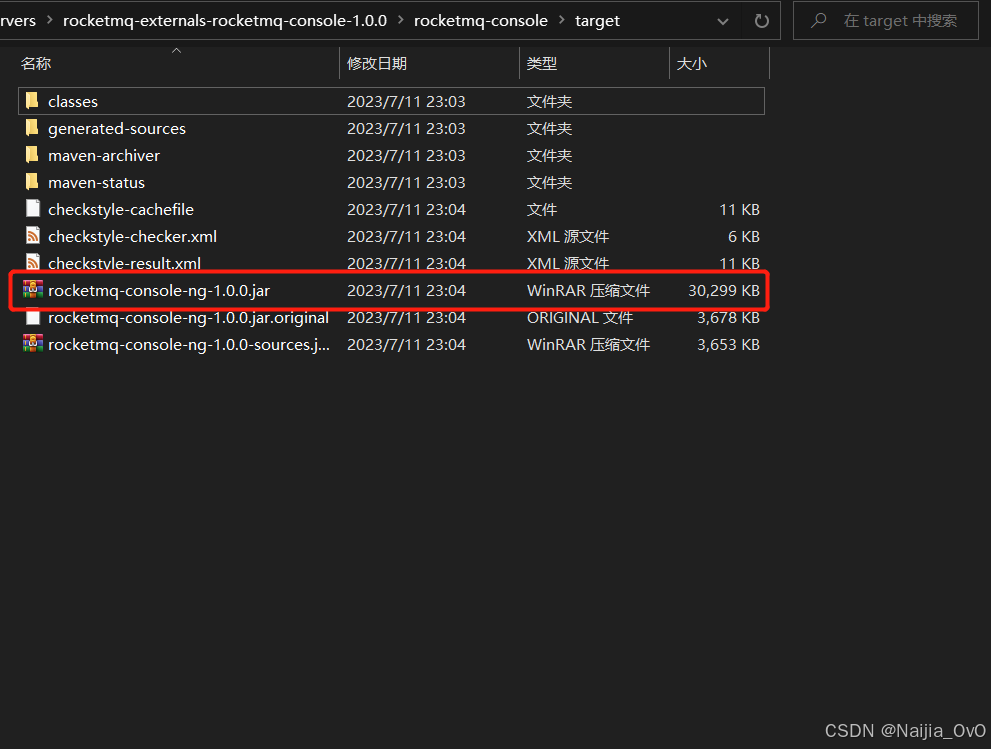This screenshot has height=749, width=991.
Task: Select checkstyle-cachefile file name
Action: tap(121, 209)
